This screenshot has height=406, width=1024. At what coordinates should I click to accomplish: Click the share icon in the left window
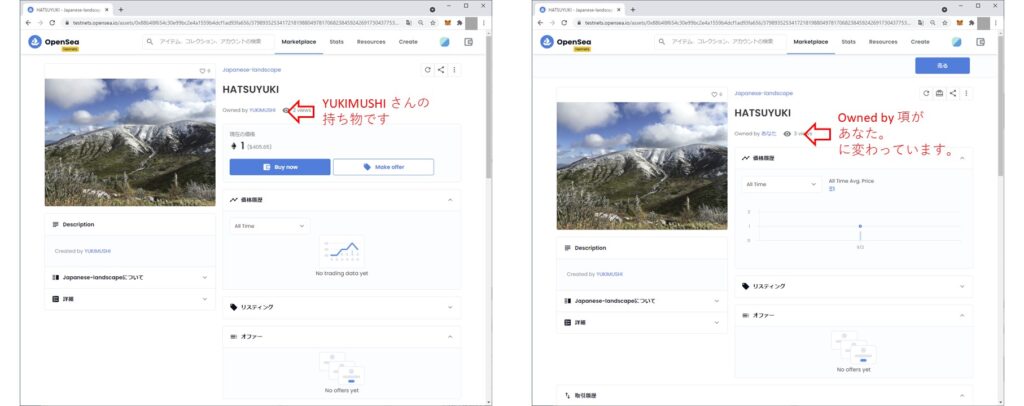click(441, 70)
